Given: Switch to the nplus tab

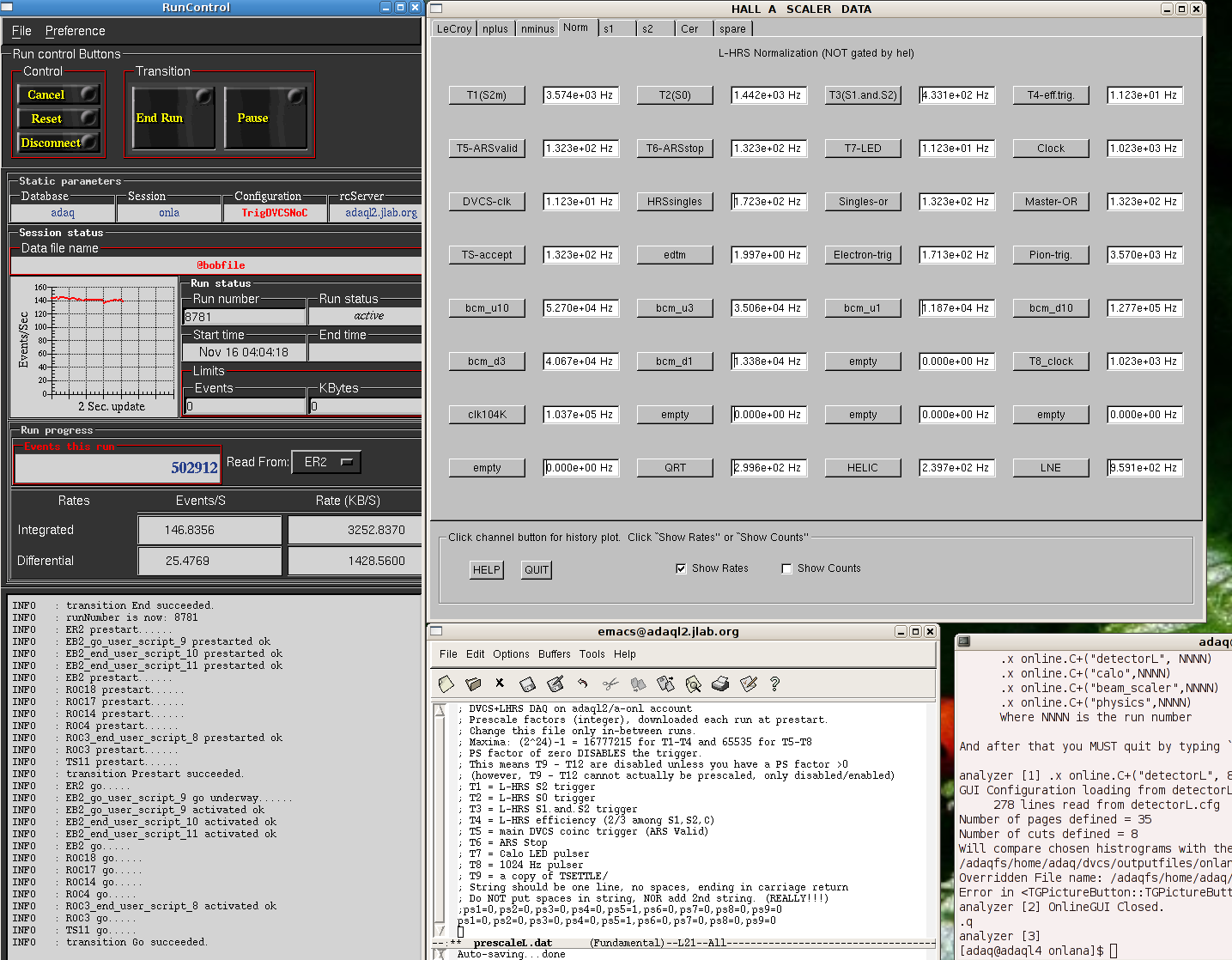Looking at the screenshot, I should [495, 28].
